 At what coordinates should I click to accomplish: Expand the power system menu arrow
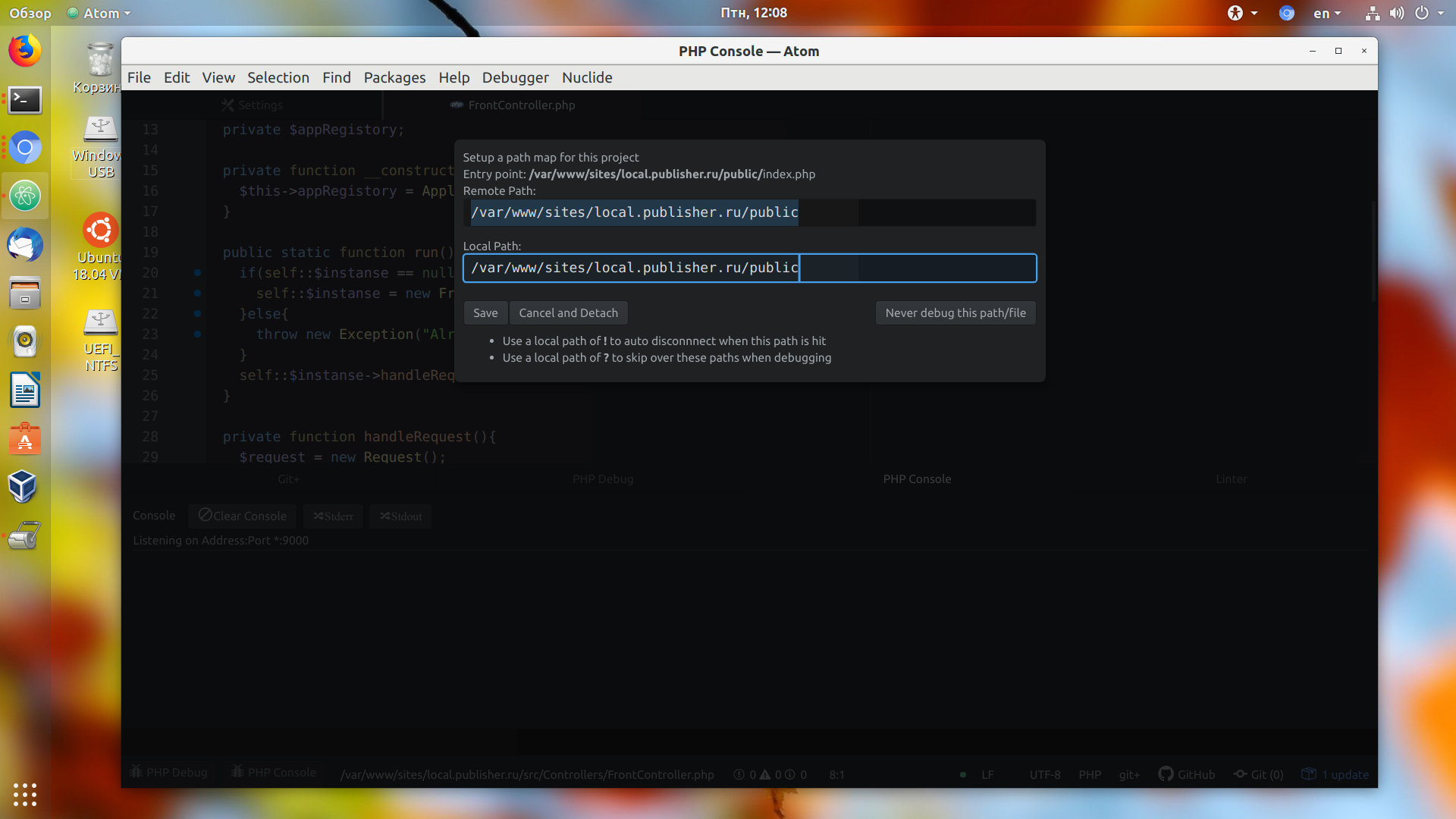(x=1442, y=13)
